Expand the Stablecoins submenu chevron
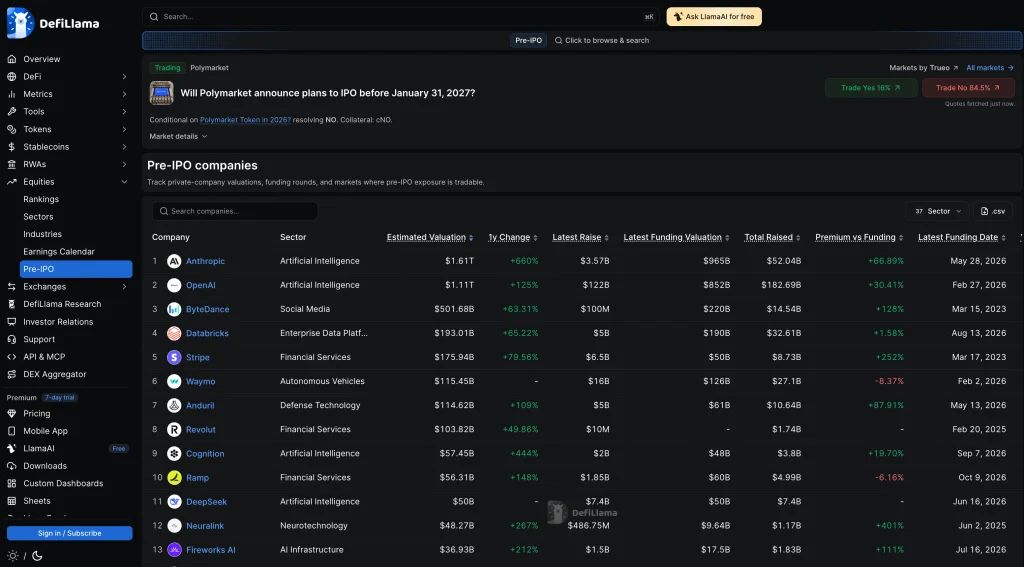The height and width of the screenshot is (567, 1024). click(x=124, y=147)
